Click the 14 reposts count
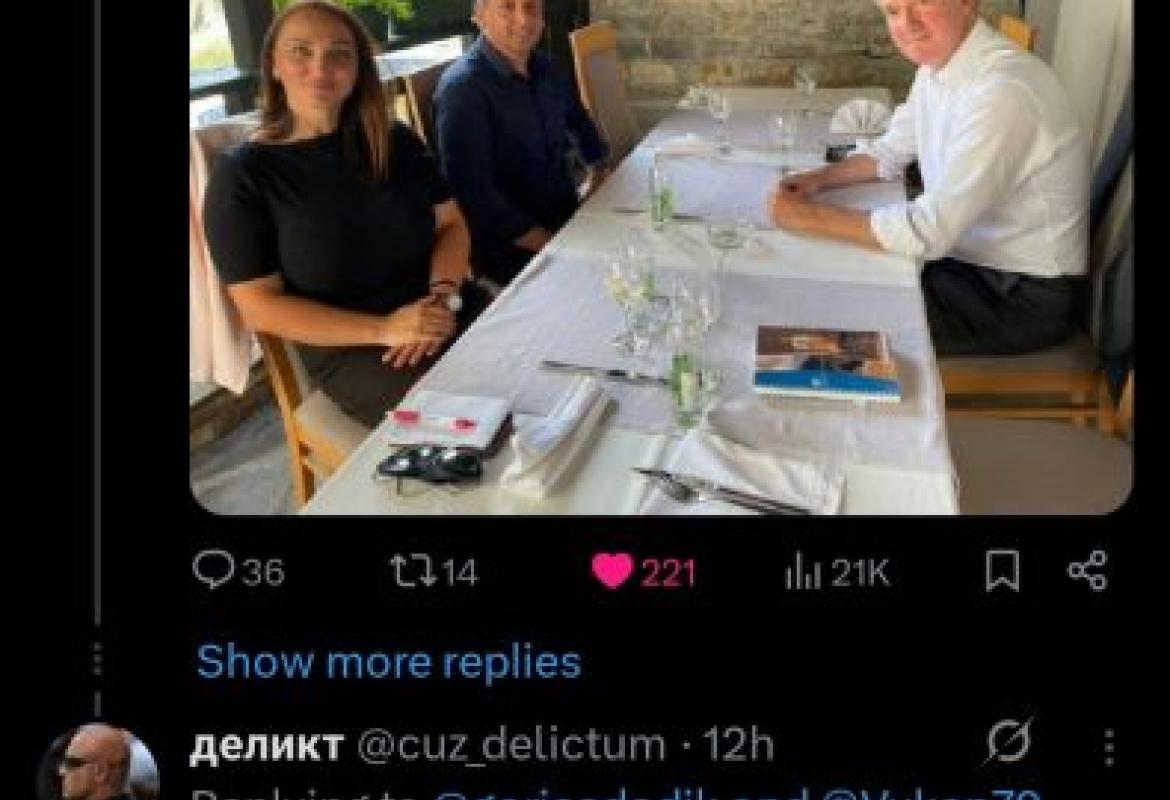 point(459,573)
